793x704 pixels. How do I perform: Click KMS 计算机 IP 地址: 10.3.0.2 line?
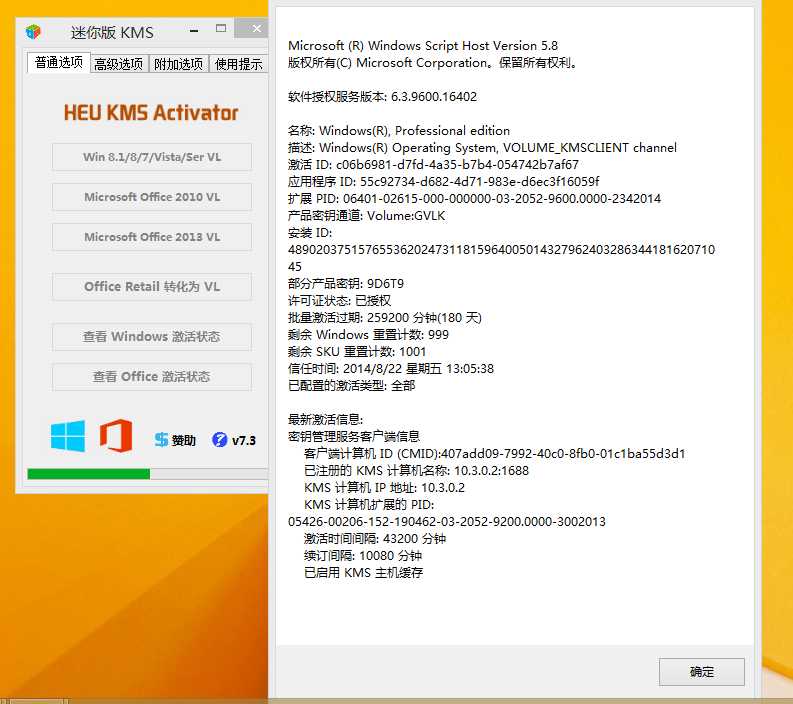[384, 488]
